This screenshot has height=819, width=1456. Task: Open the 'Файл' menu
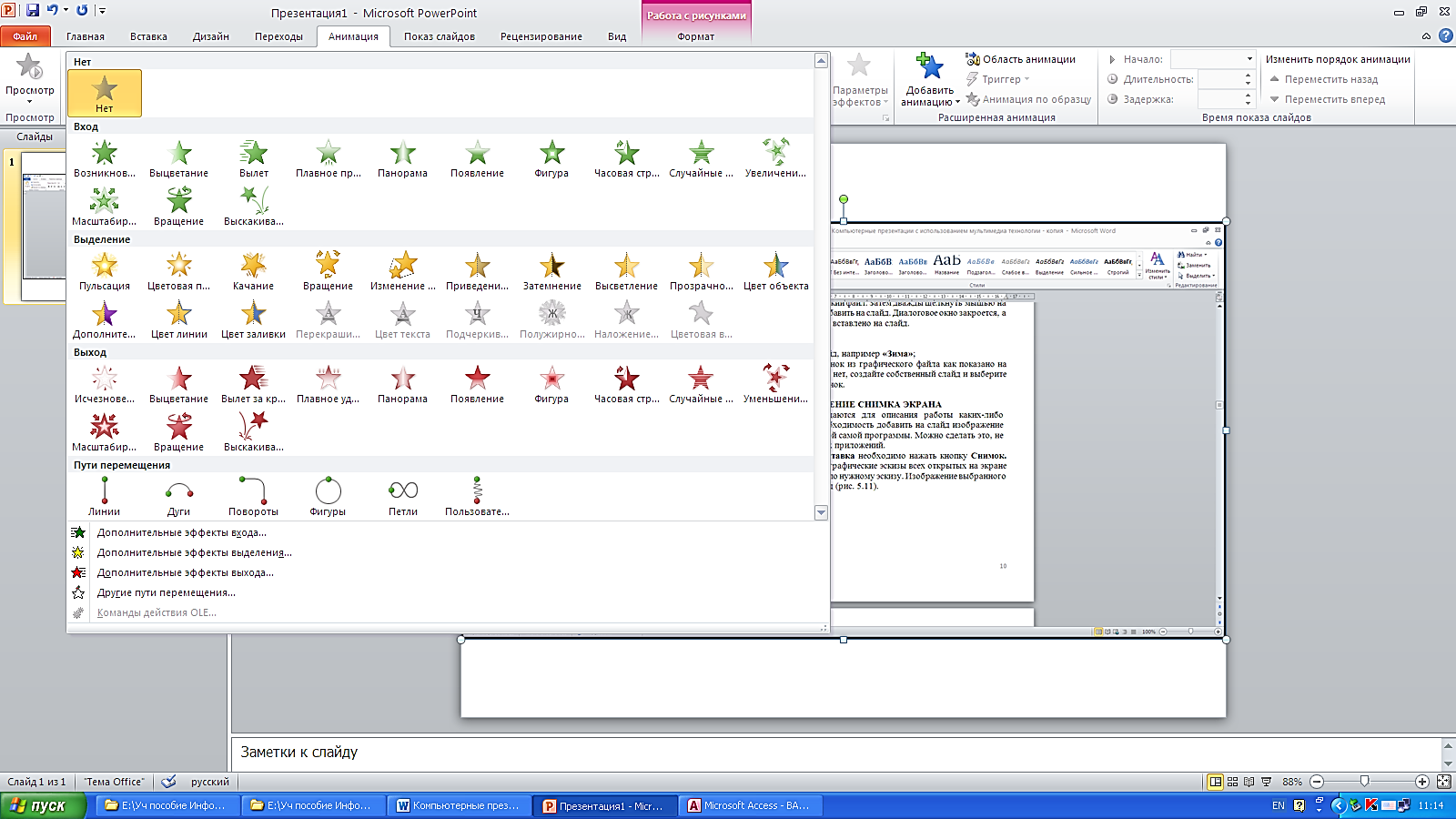pyautogui.click(x=25, y=36)
